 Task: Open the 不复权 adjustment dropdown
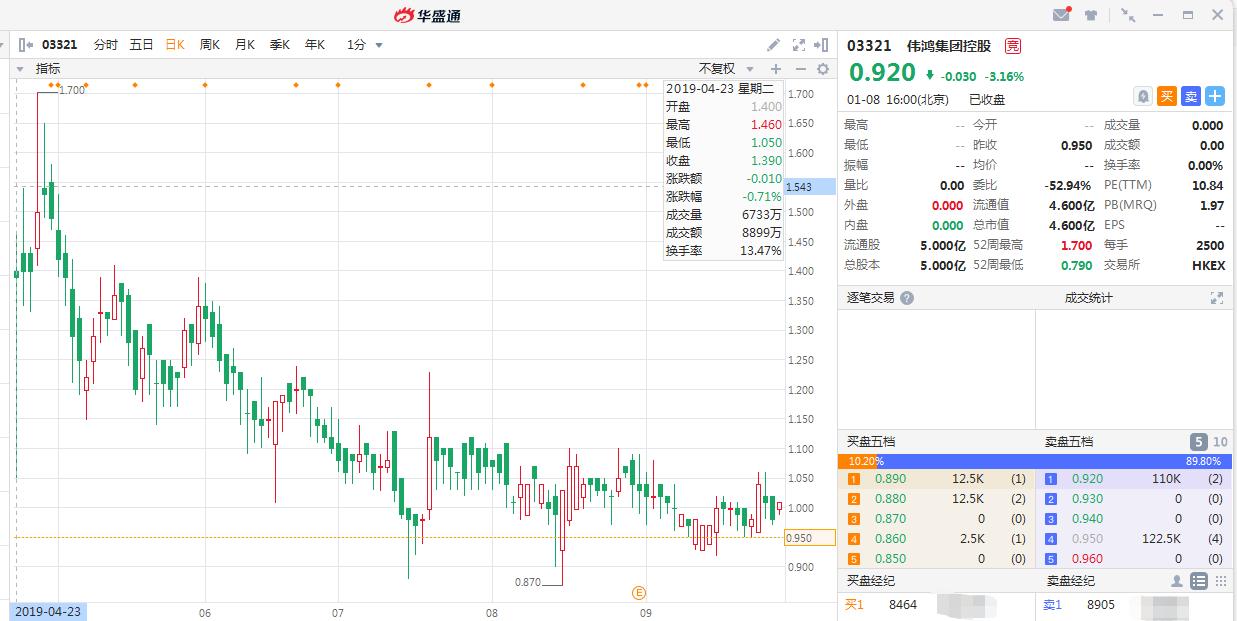(x=727, y=68)
